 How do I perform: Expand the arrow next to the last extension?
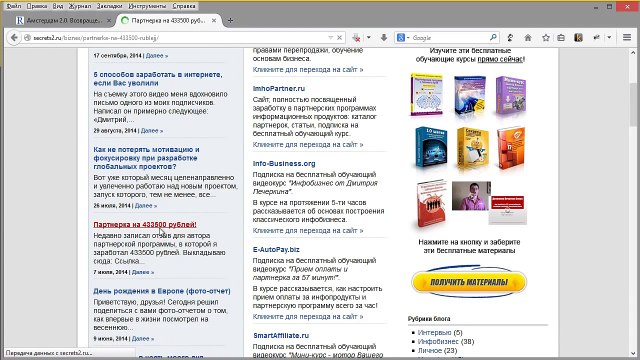click(609, 38)
